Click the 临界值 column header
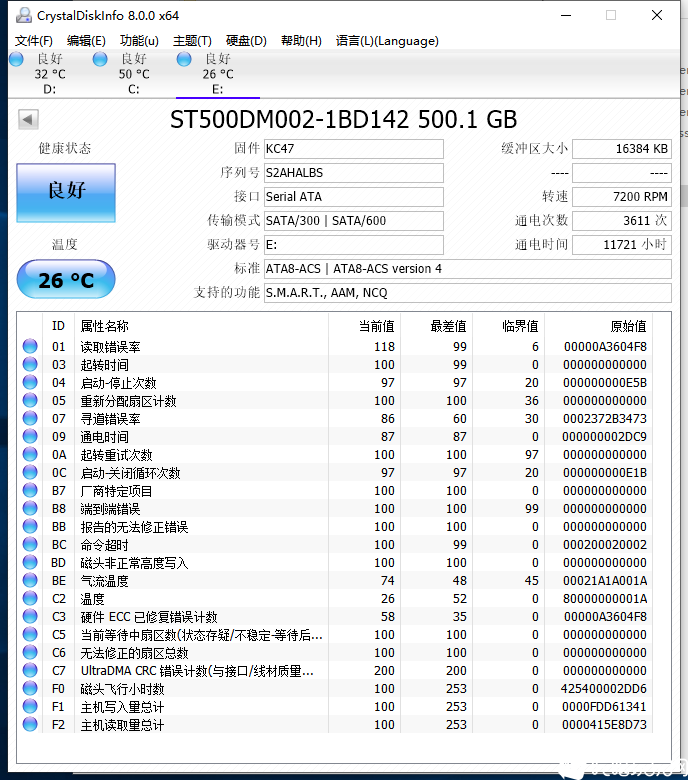Image resolution: width=688 pixels, height=780 pixels. click(508, 326)
